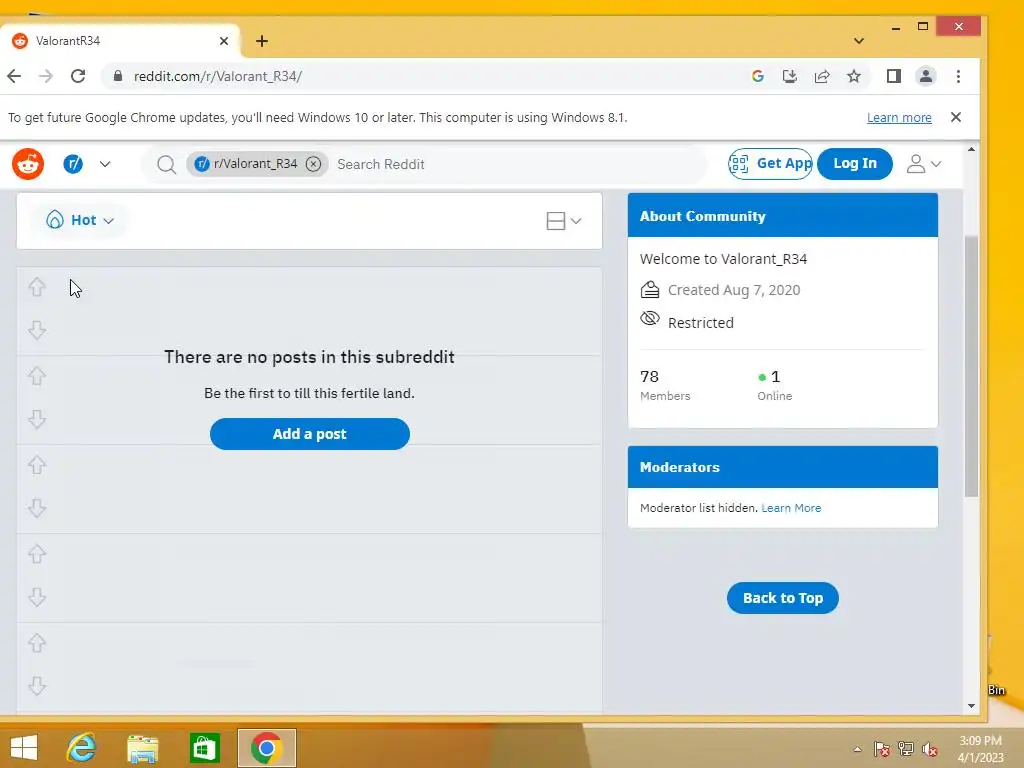The width and height of the screenshot is (1024, 768).
Task: Click the second upvote arrow
Action: click(37, 376)
